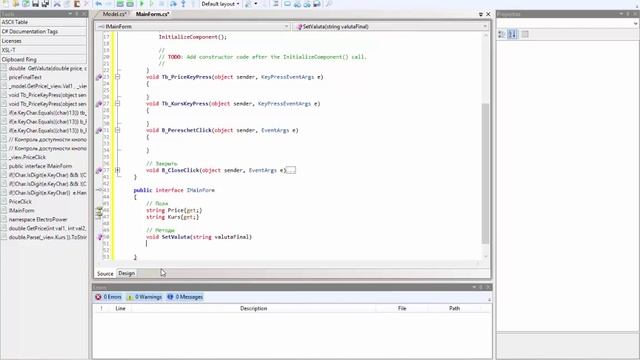Click the method marker icon beside SetValuta line
This screenshot has width=640, height=360.
(x=100, y=237)
